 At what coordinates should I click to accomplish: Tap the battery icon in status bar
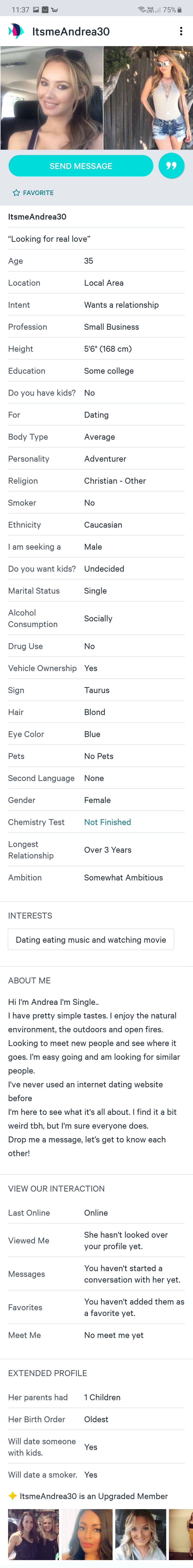click(x=180, y=10)
